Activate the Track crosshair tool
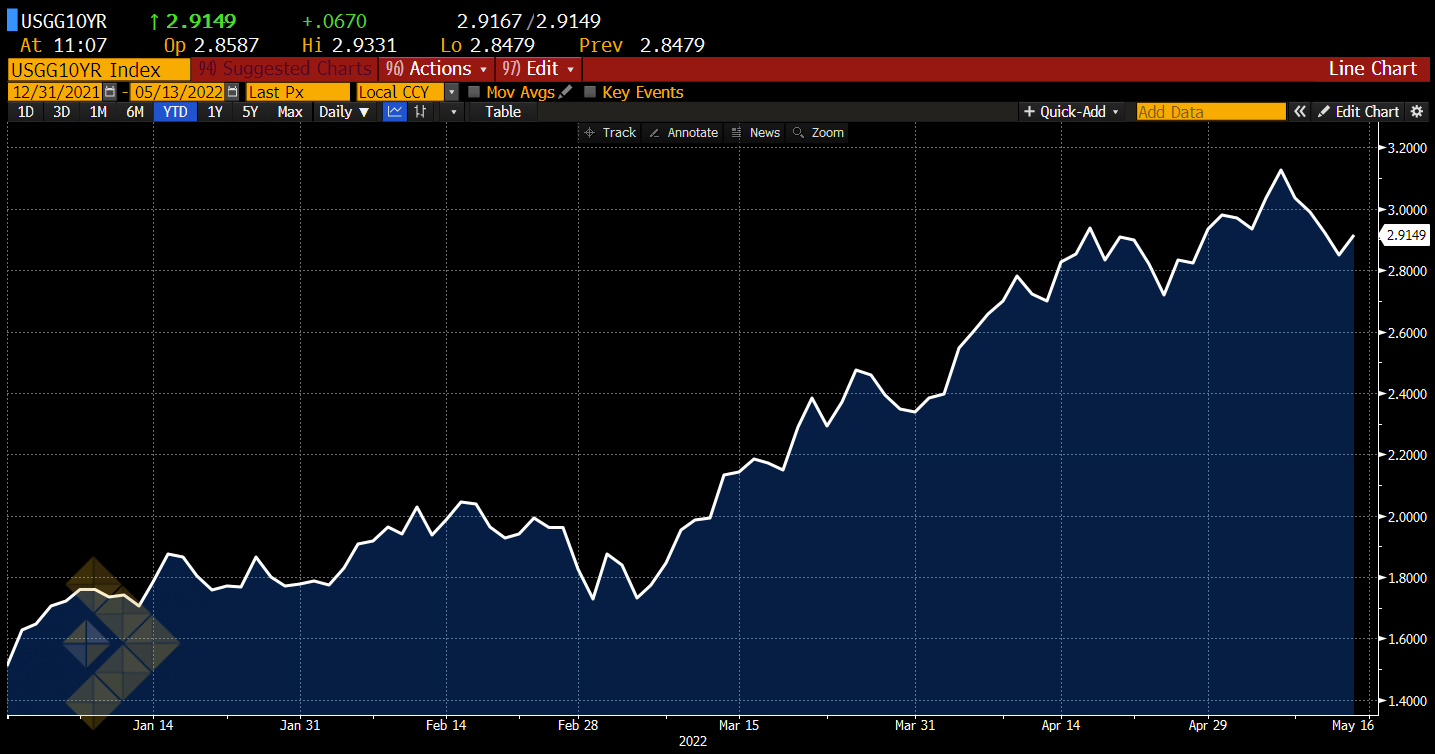 tap(609, 132)
